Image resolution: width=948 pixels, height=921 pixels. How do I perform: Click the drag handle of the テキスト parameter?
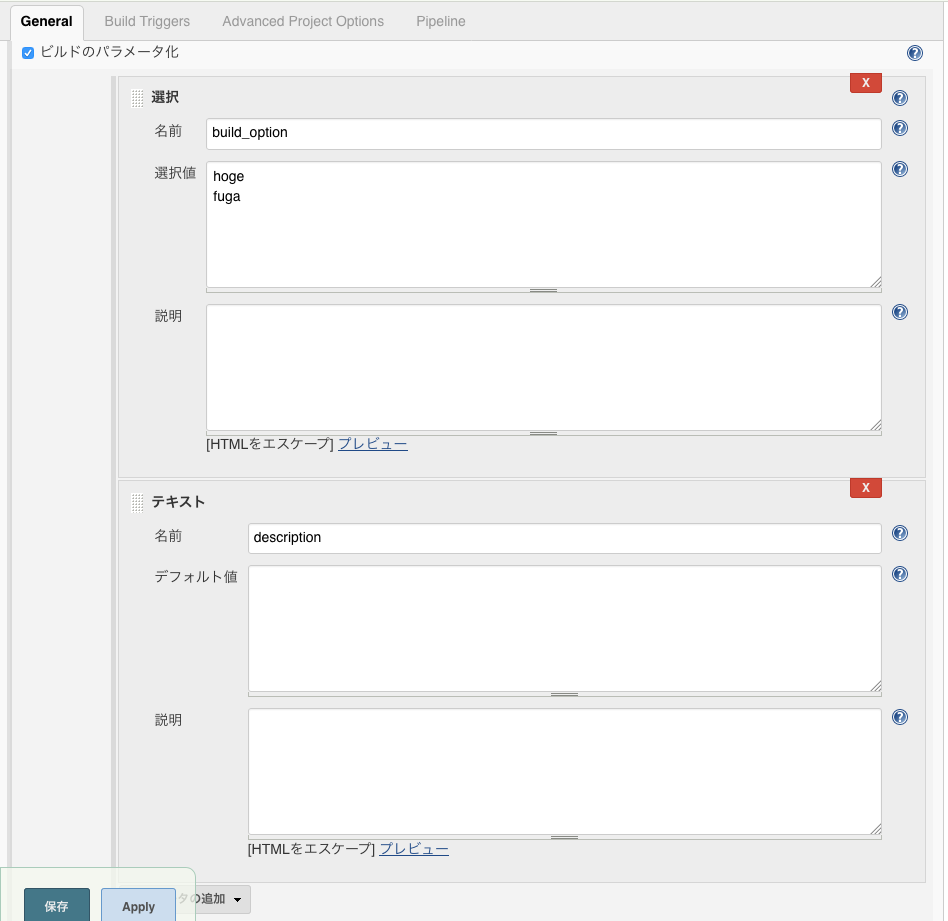click(136, 502)
